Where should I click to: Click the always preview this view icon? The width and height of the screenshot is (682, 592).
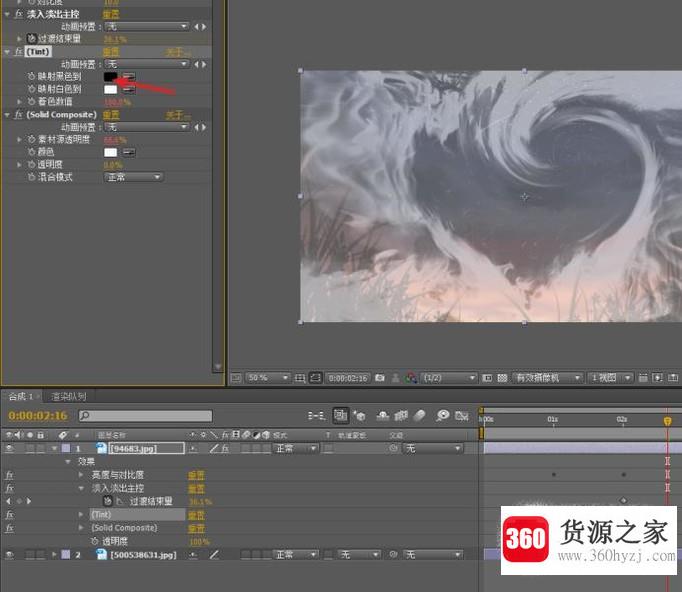coord(236,378)
